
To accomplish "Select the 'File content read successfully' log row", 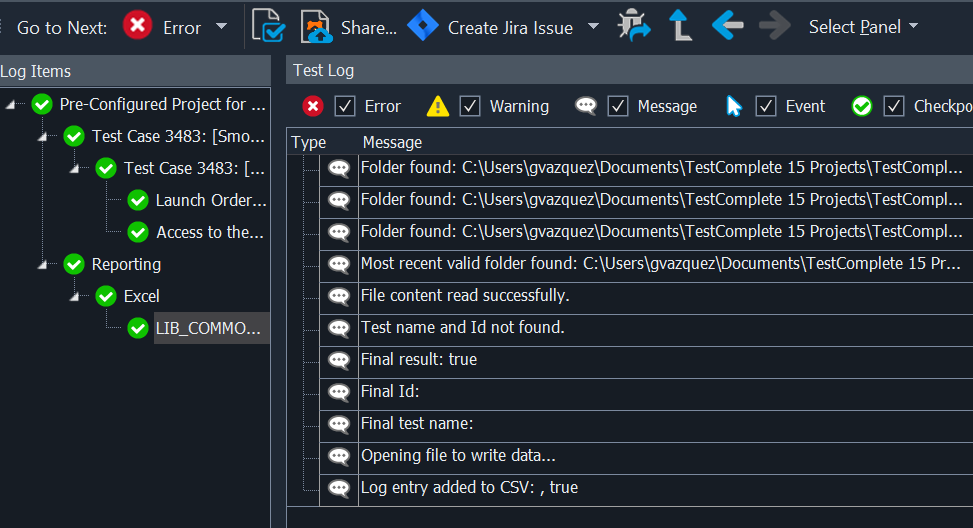I will [464, 295].
